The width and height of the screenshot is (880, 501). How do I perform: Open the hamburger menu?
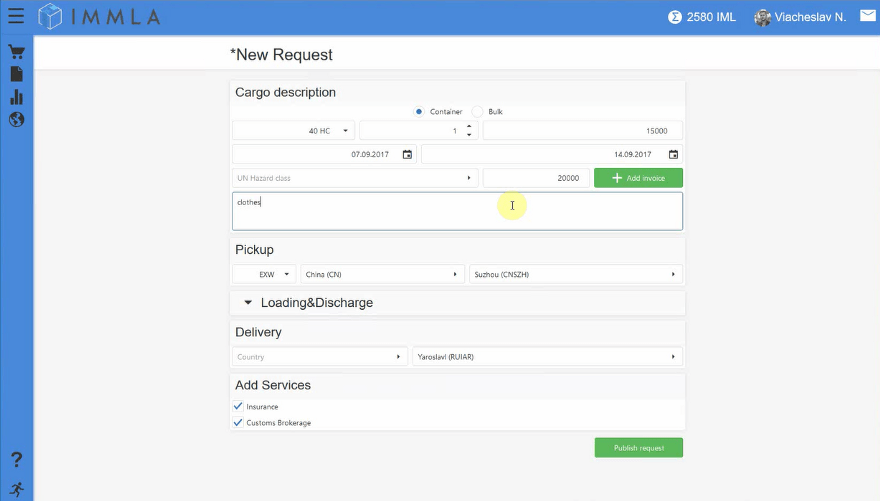(16, 16)
